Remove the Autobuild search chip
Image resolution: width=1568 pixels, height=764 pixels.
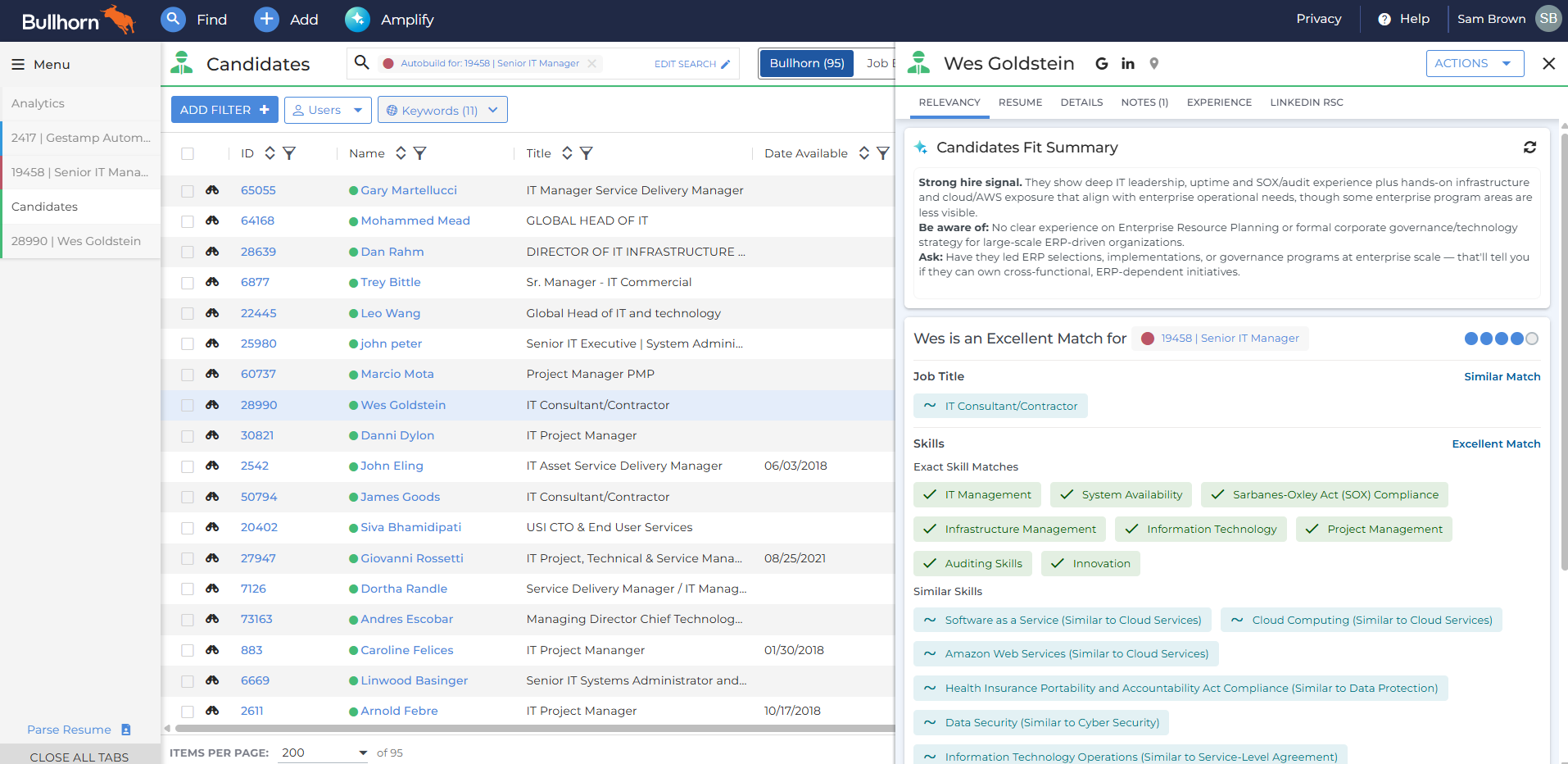click(591, 63)
